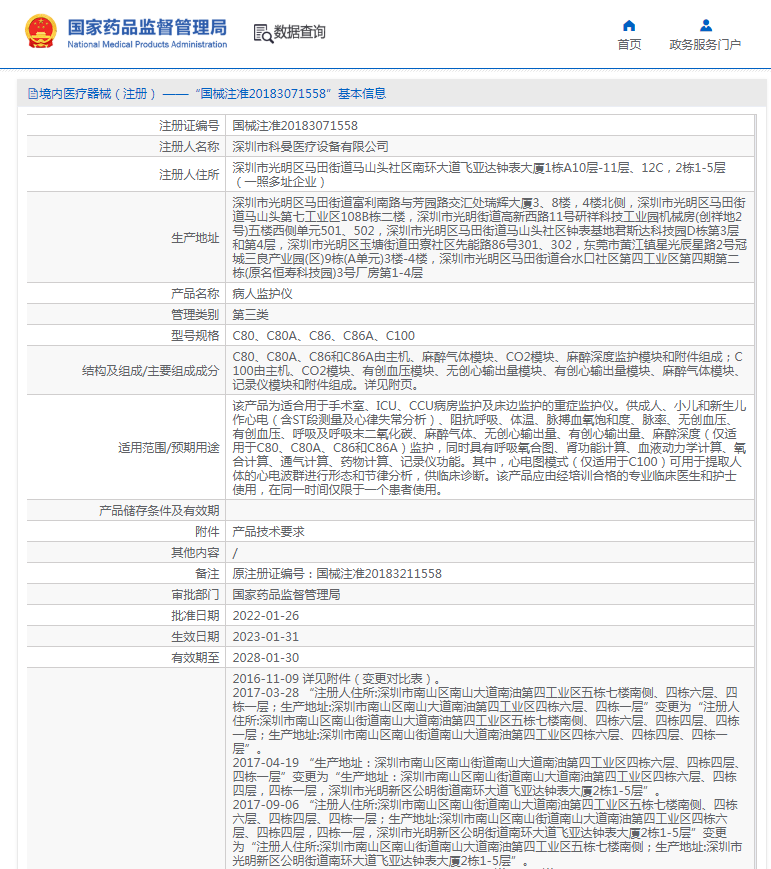Click the 注册人住所 label cell
This screenshot has width=771, height=869.
tap(126, 175)
